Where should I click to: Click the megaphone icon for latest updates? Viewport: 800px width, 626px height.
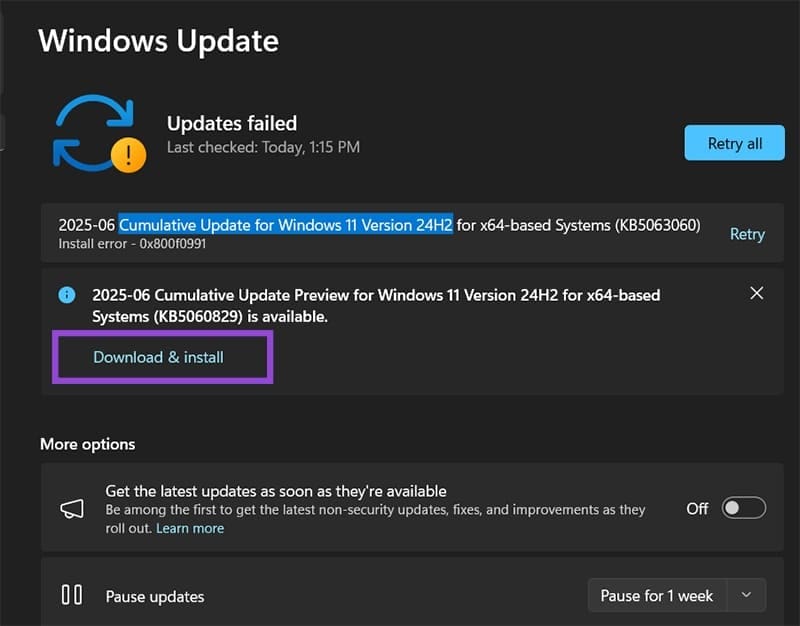(72, 509)
